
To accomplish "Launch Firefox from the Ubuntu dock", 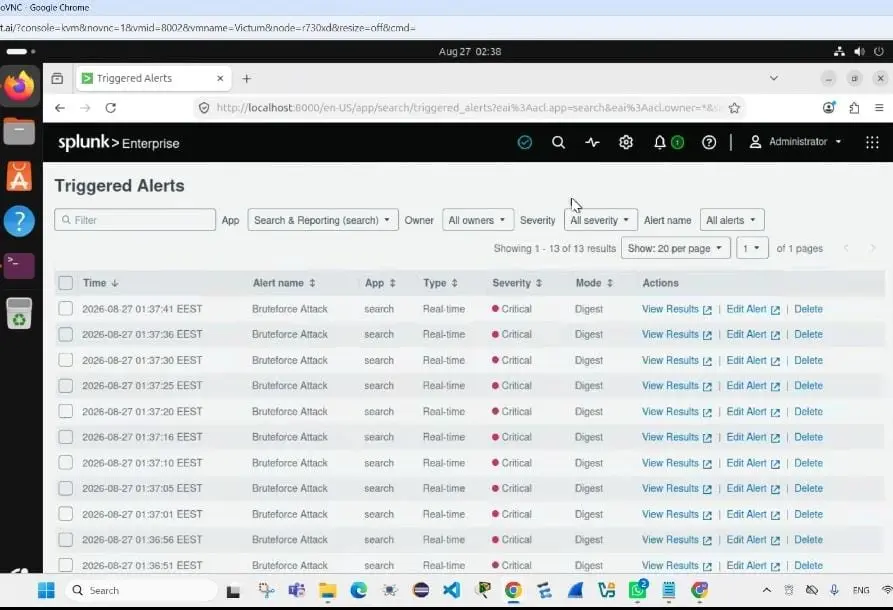I will click(x=19, y=87).
